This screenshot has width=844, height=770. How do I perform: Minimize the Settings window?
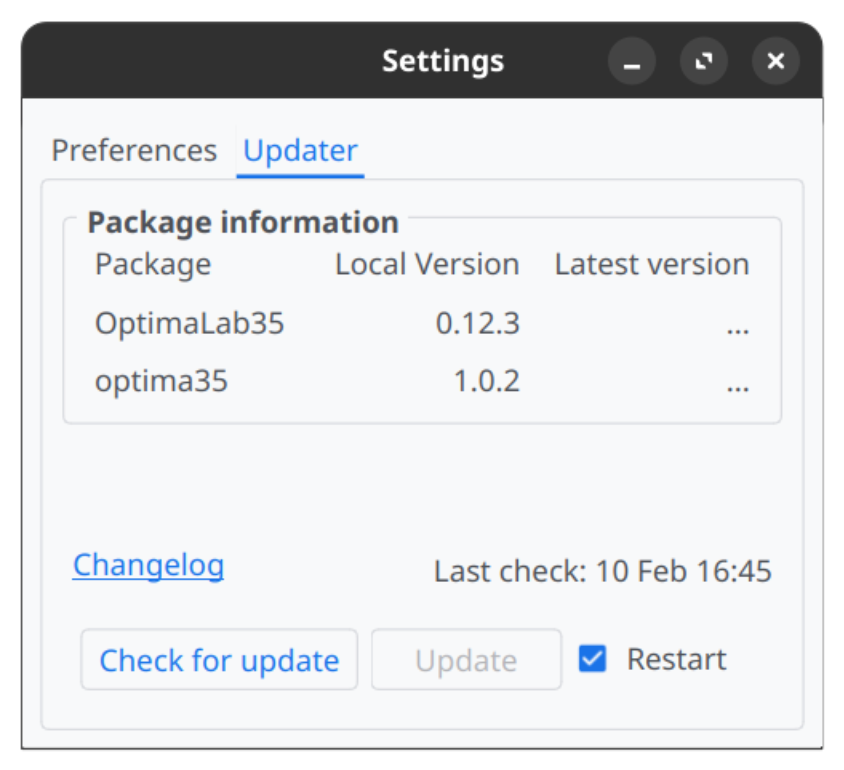tap(631, 62)
